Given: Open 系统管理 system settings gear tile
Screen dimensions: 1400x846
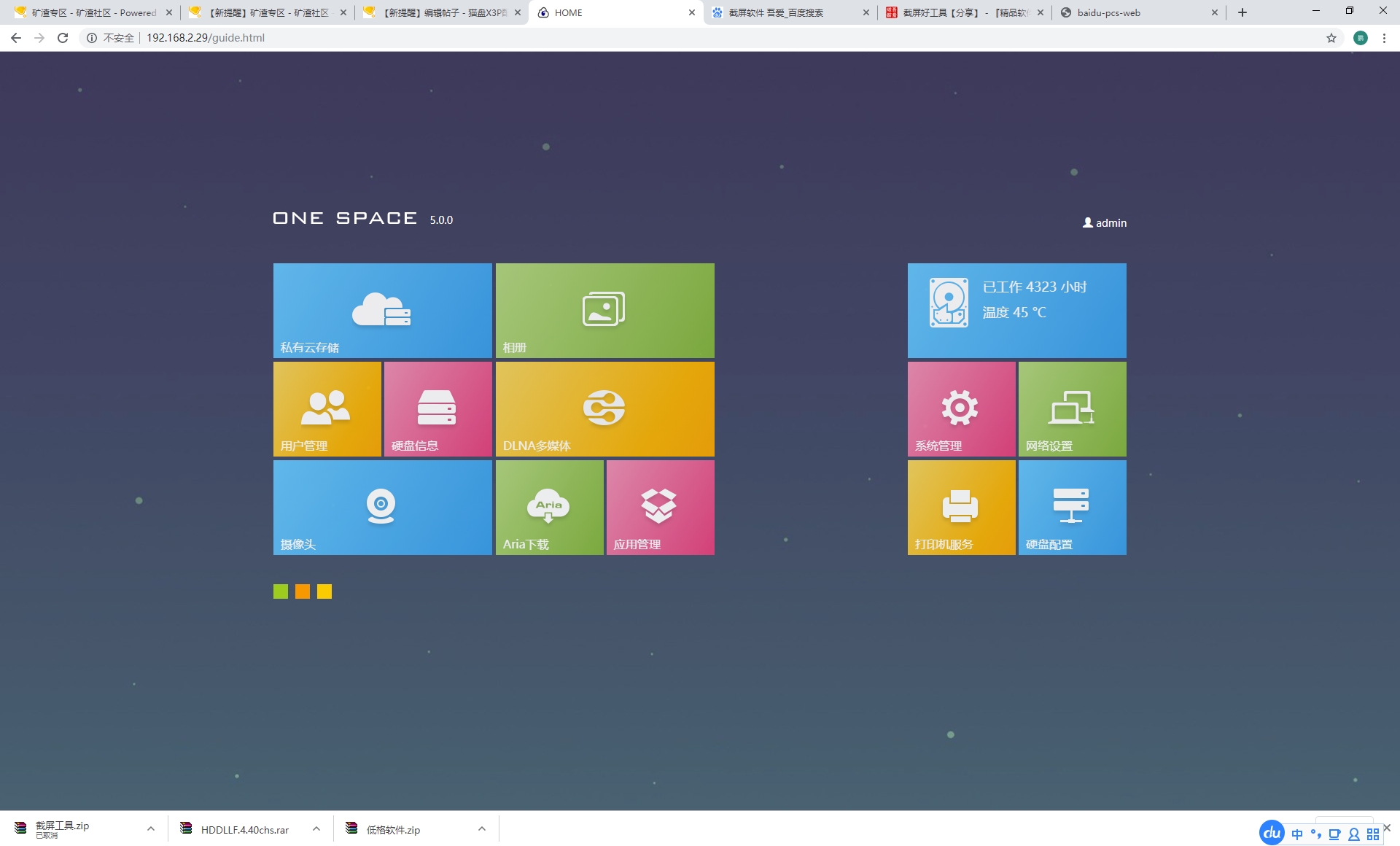Looking at the screenshot, I should click(x=961, y=408).
